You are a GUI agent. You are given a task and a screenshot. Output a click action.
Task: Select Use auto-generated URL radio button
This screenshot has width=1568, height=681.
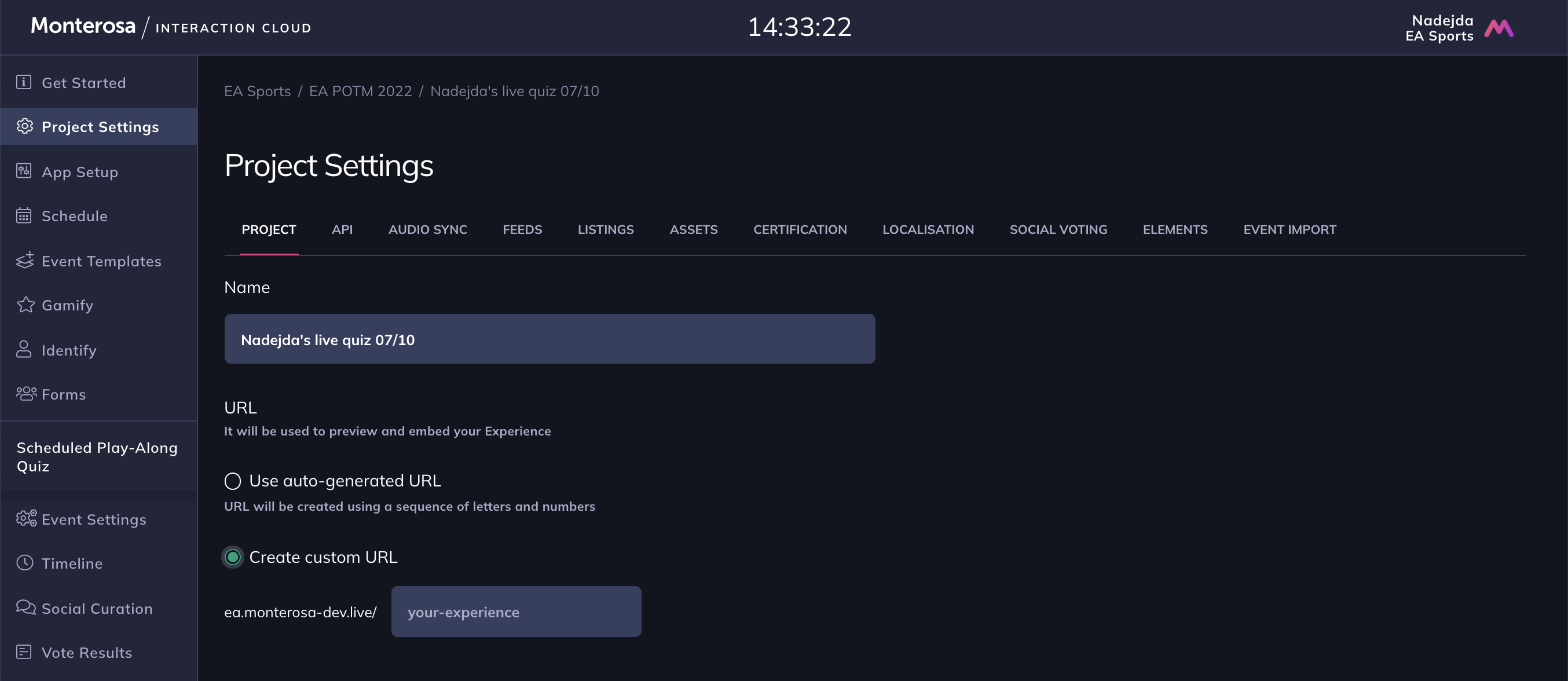click(233, 481)
